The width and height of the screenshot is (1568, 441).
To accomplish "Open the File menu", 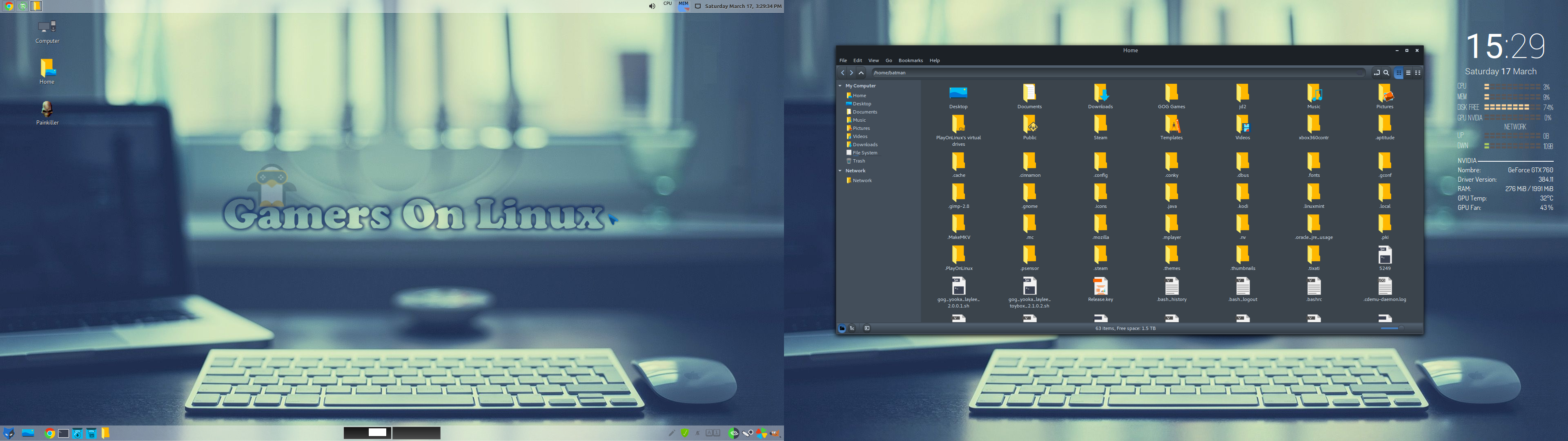I will 843,60.
